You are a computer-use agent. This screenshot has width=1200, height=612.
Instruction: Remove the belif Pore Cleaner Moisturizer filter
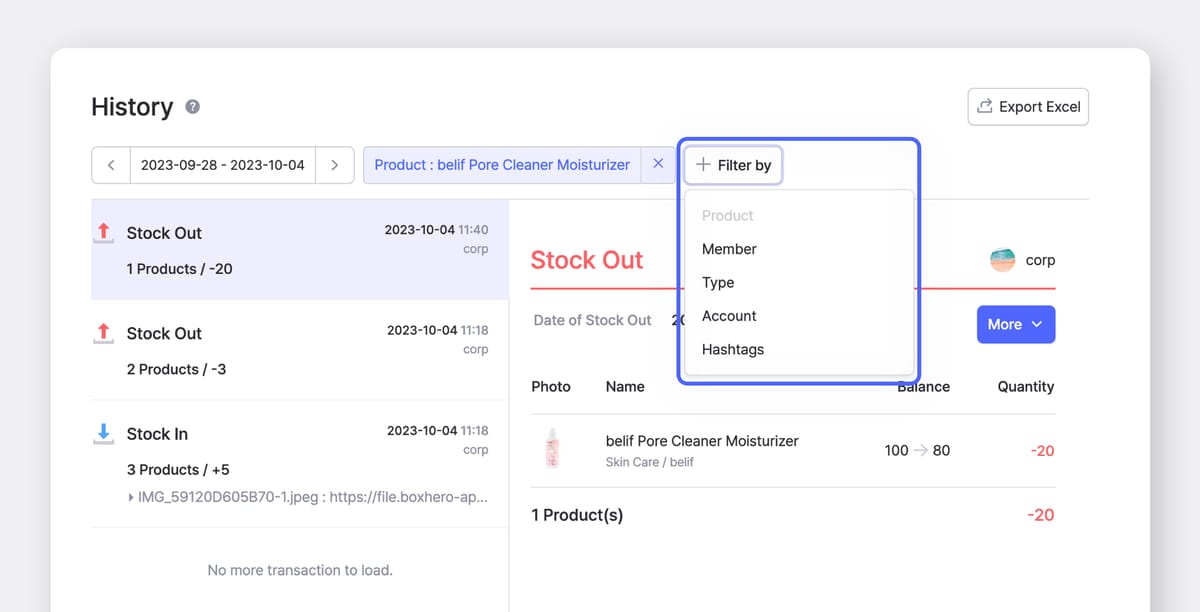[658, 164]
